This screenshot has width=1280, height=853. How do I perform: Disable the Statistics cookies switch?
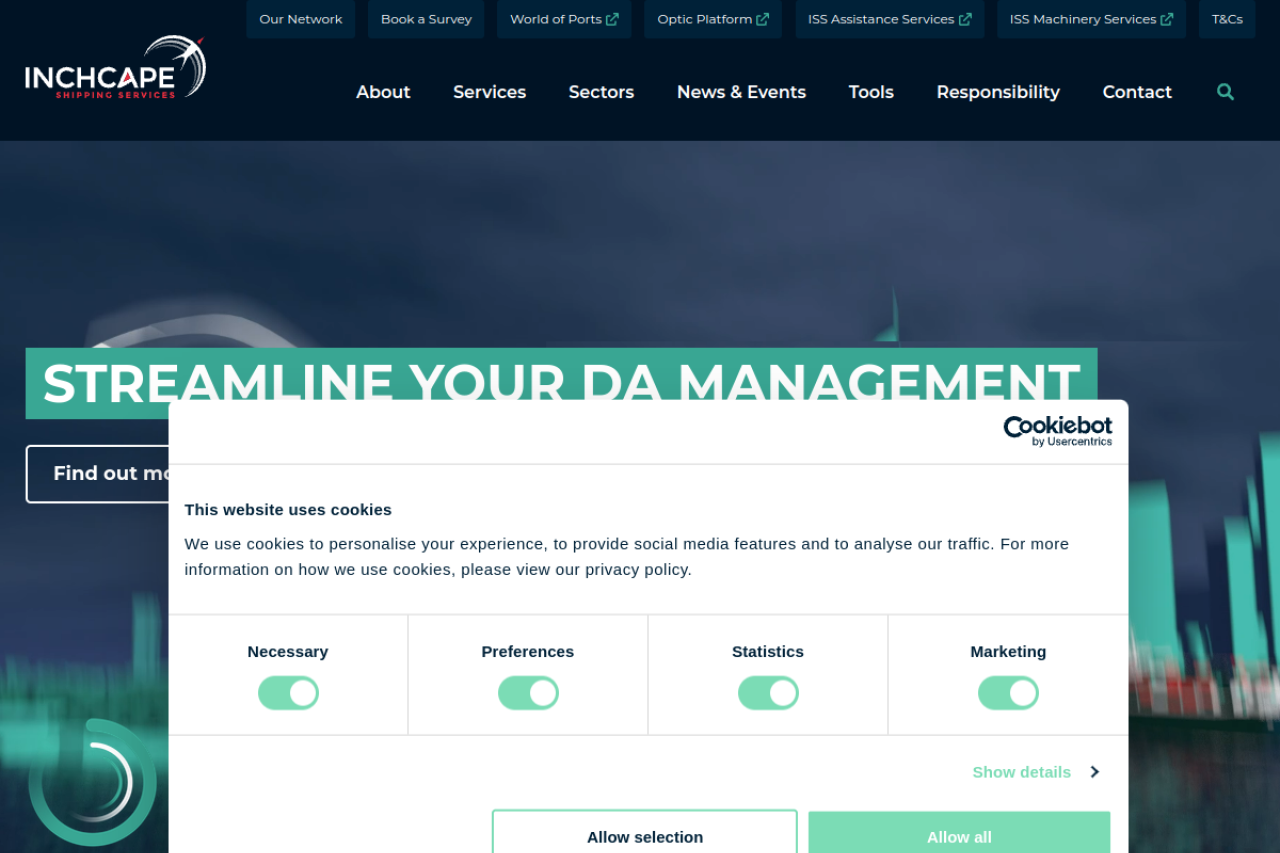pos(768,693)
